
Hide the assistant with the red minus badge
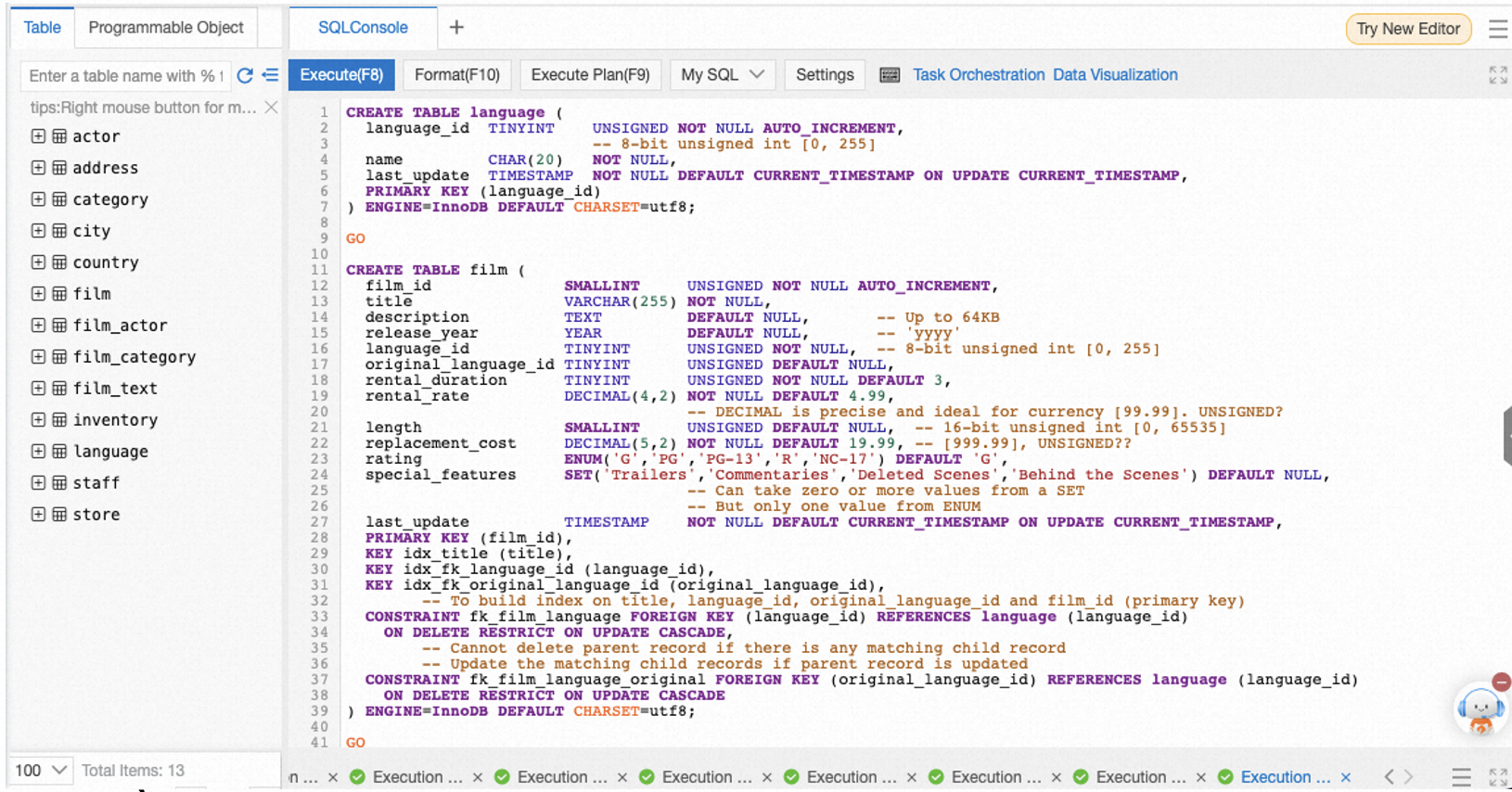(1502, 682)
